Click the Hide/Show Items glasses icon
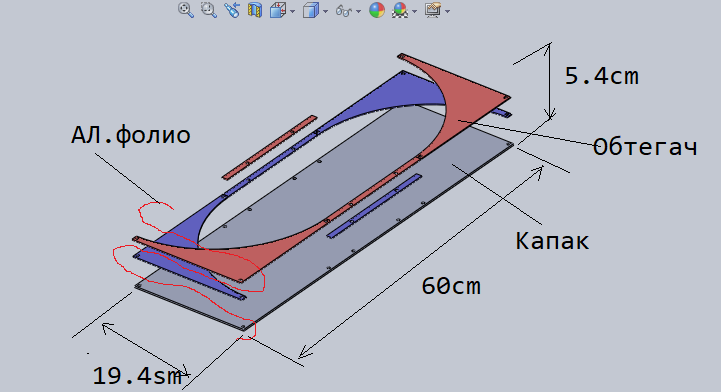The image size is (722, 392). pyautogui.click(x=344, y=11)
